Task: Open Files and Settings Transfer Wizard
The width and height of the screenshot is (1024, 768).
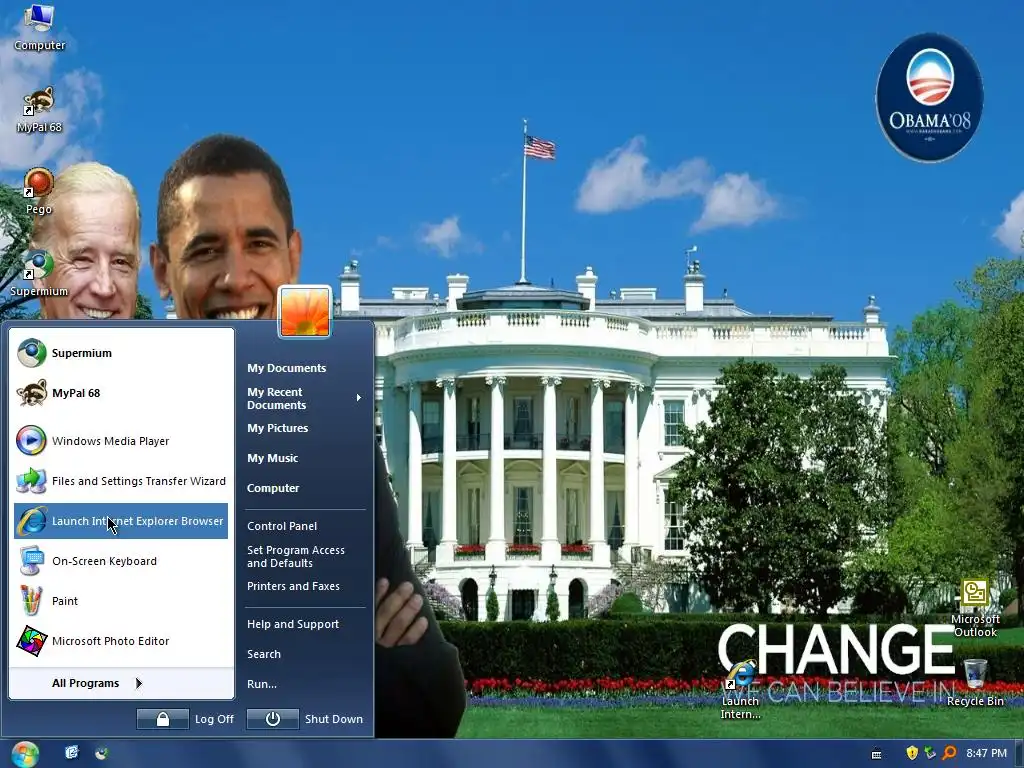Action: [121, 481]
